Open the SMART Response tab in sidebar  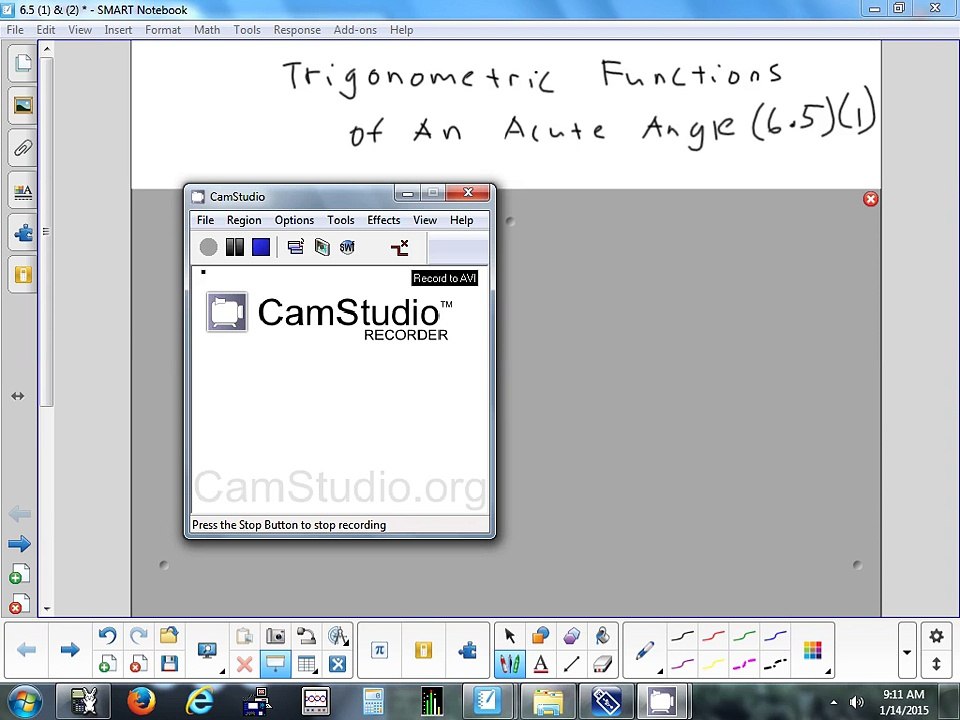coord(23,274)
